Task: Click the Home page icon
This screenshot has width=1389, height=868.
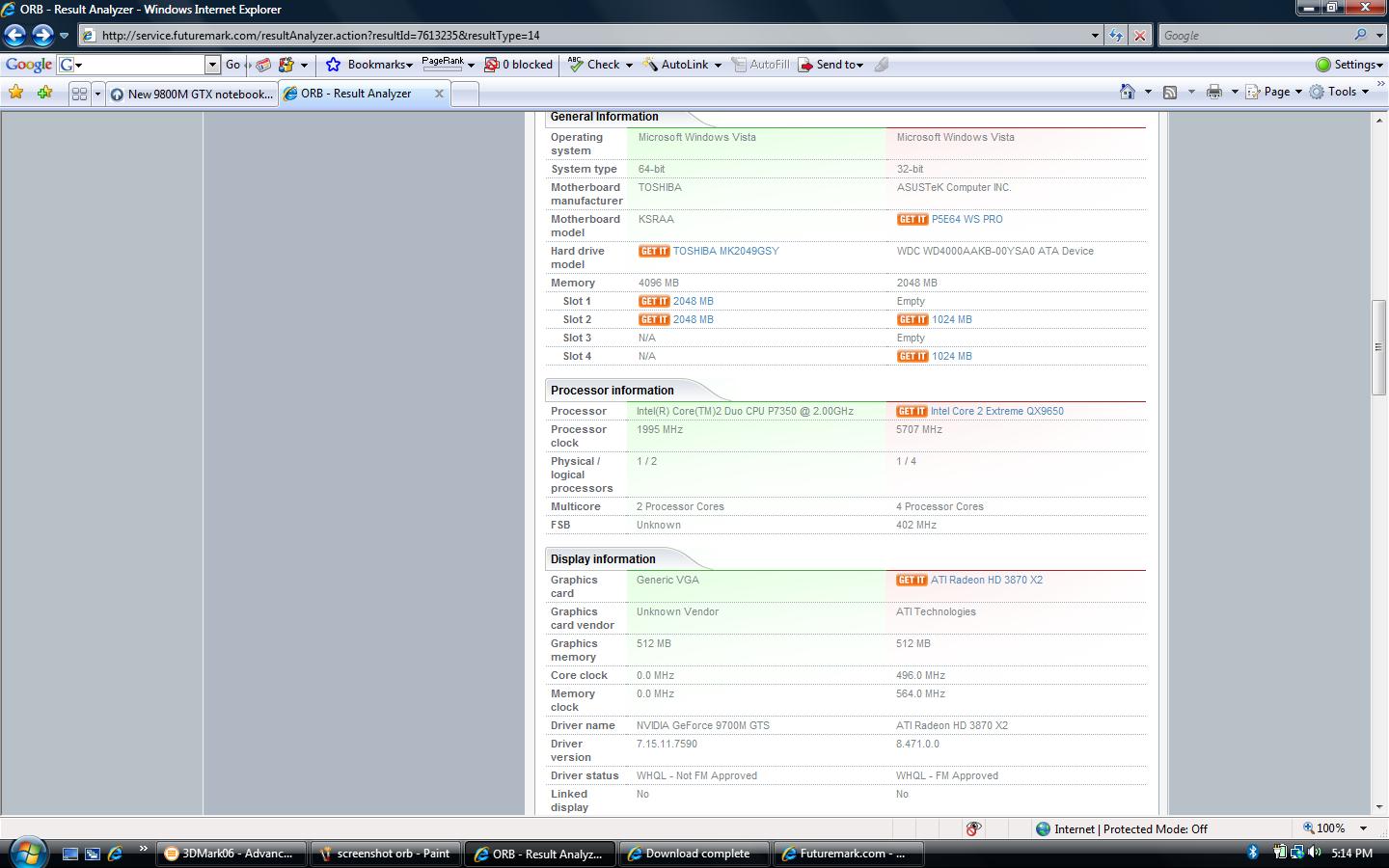Action: pyautogui.click(x=1127, y=92)
